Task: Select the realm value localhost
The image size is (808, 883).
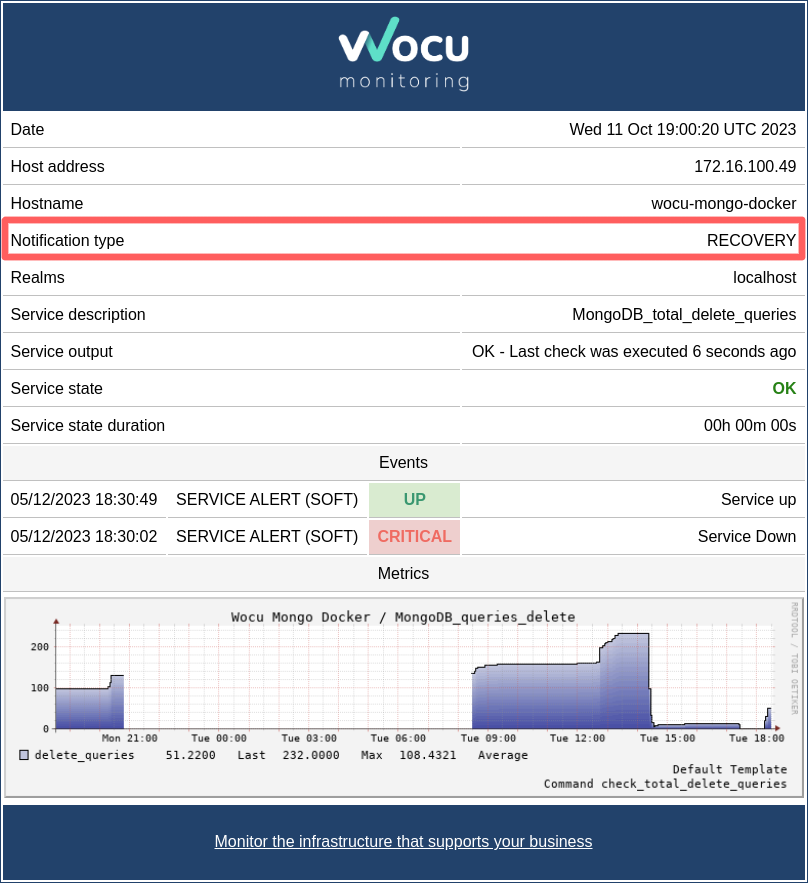Action: pos(764,278)
